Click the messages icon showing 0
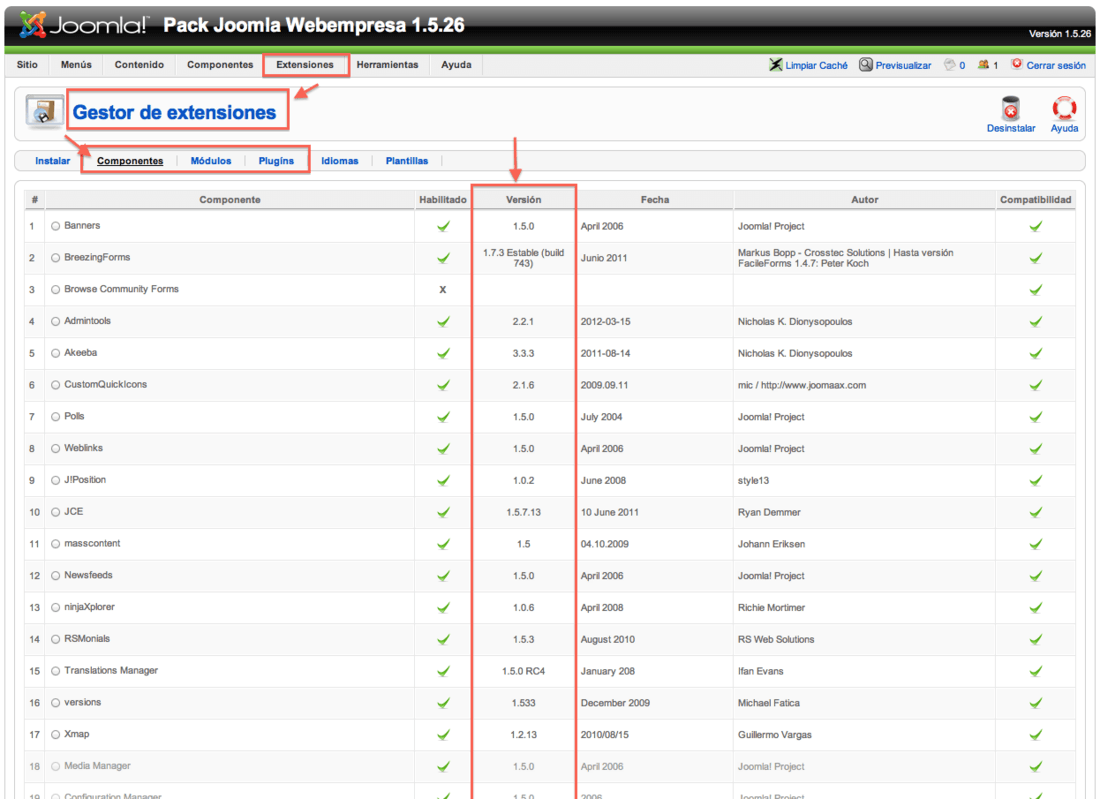The width and height of the screenshot is (1100, 799). (x=950, y=65)
